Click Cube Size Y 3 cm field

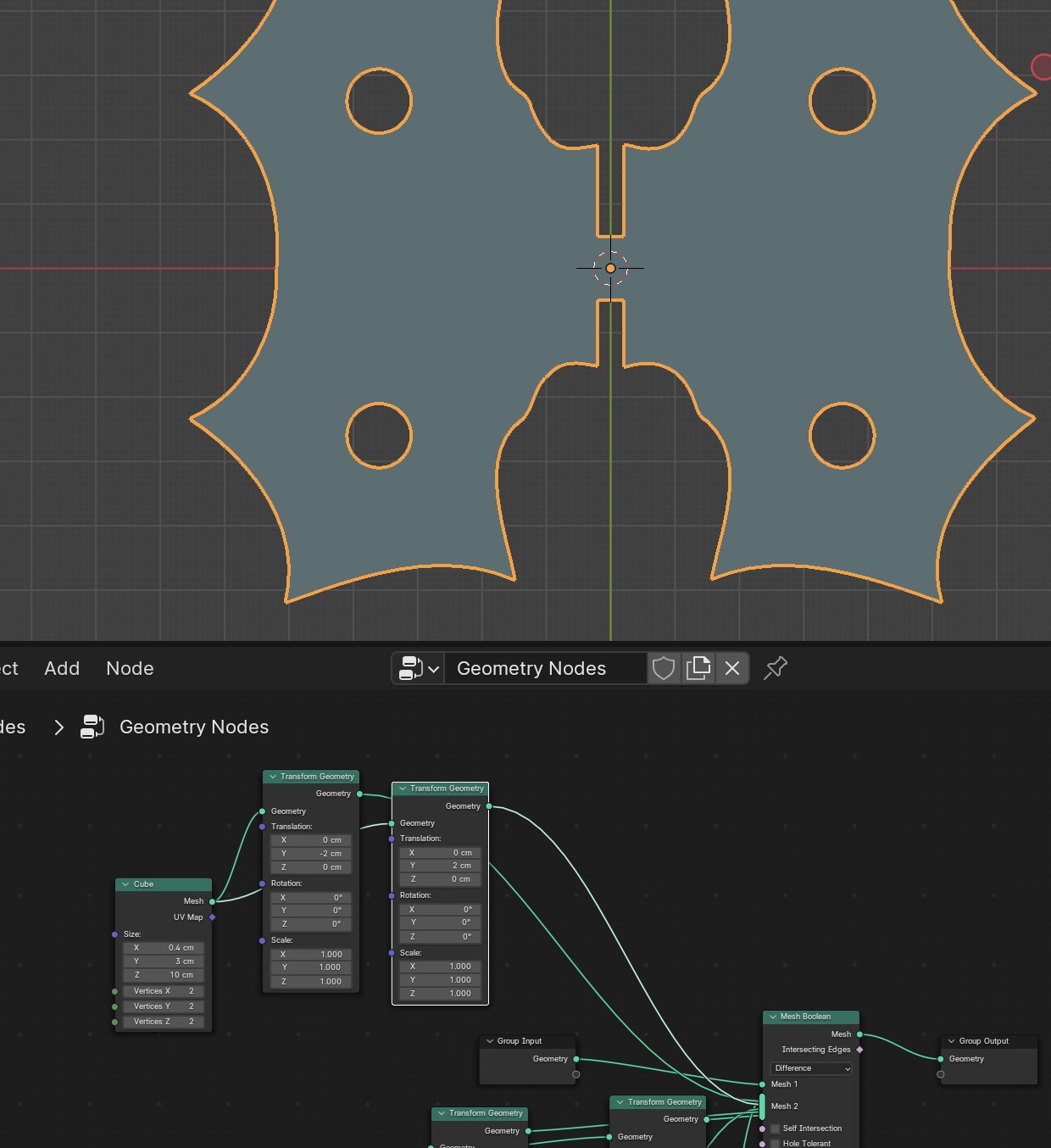[x=164, y=961]
